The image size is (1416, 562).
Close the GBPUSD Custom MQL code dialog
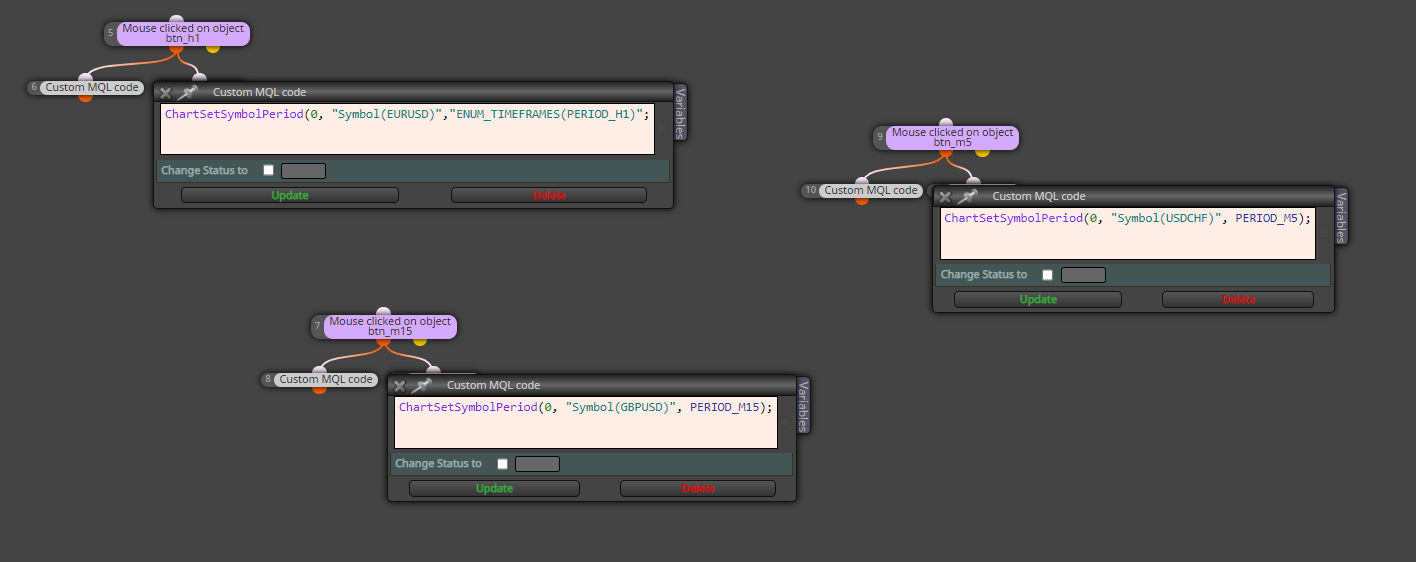[x=400, y=386]
